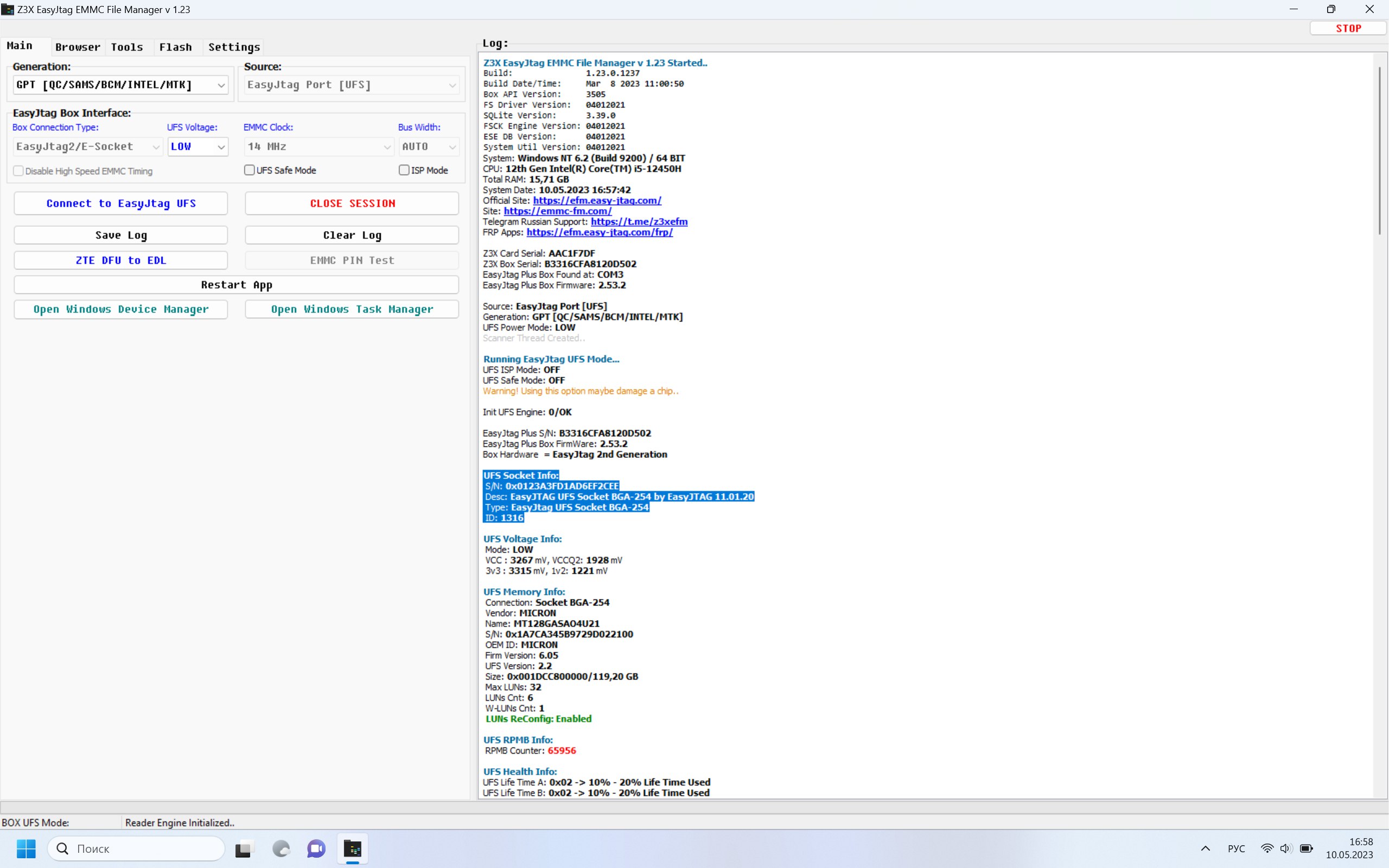The image size is (1389, 868).
Task: Click the orange Warning damage a chip line
Action: click(x=580, y=391)
